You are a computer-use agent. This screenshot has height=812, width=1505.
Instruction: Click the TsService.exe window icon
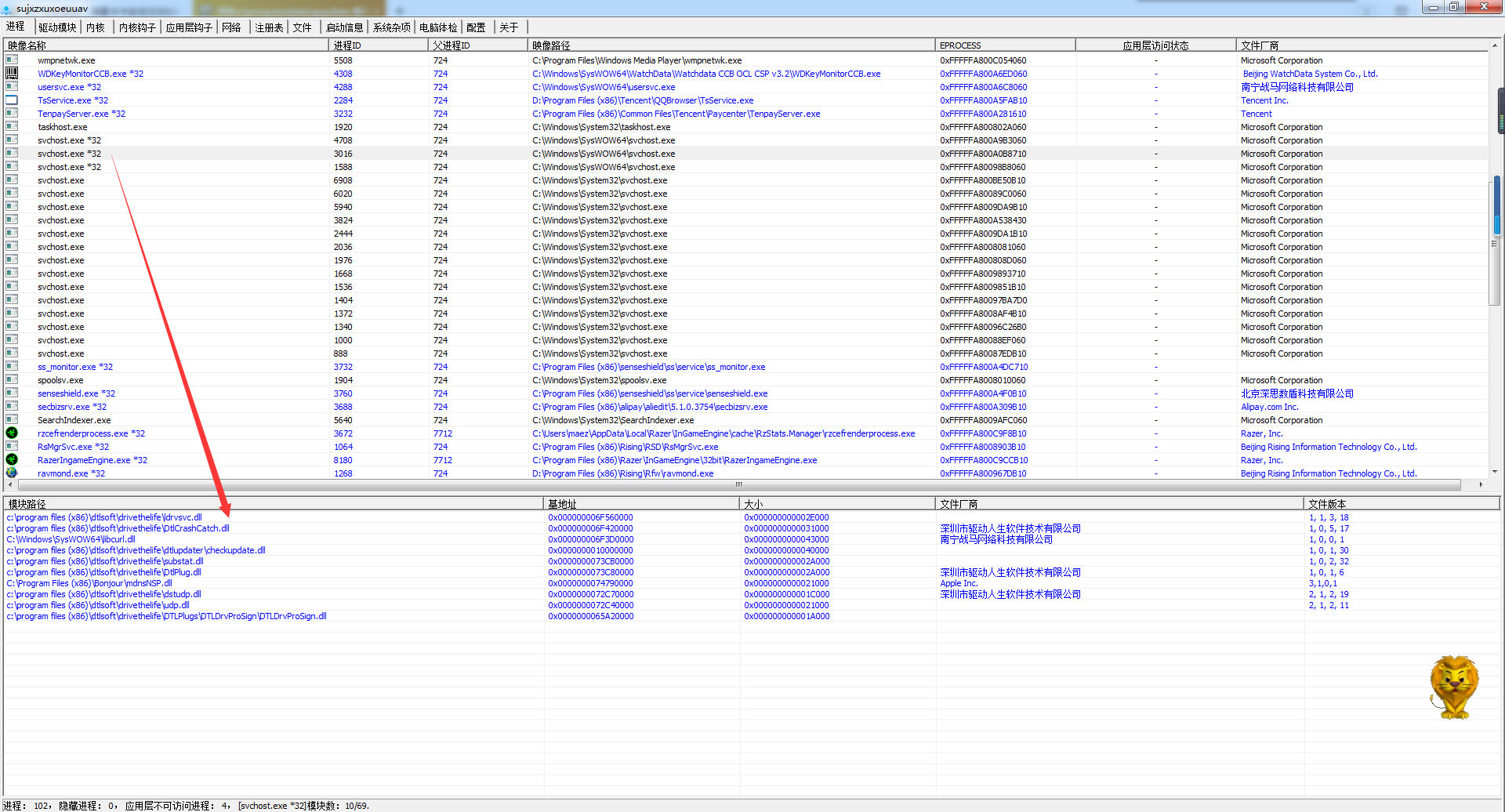(x=12, y=100)
